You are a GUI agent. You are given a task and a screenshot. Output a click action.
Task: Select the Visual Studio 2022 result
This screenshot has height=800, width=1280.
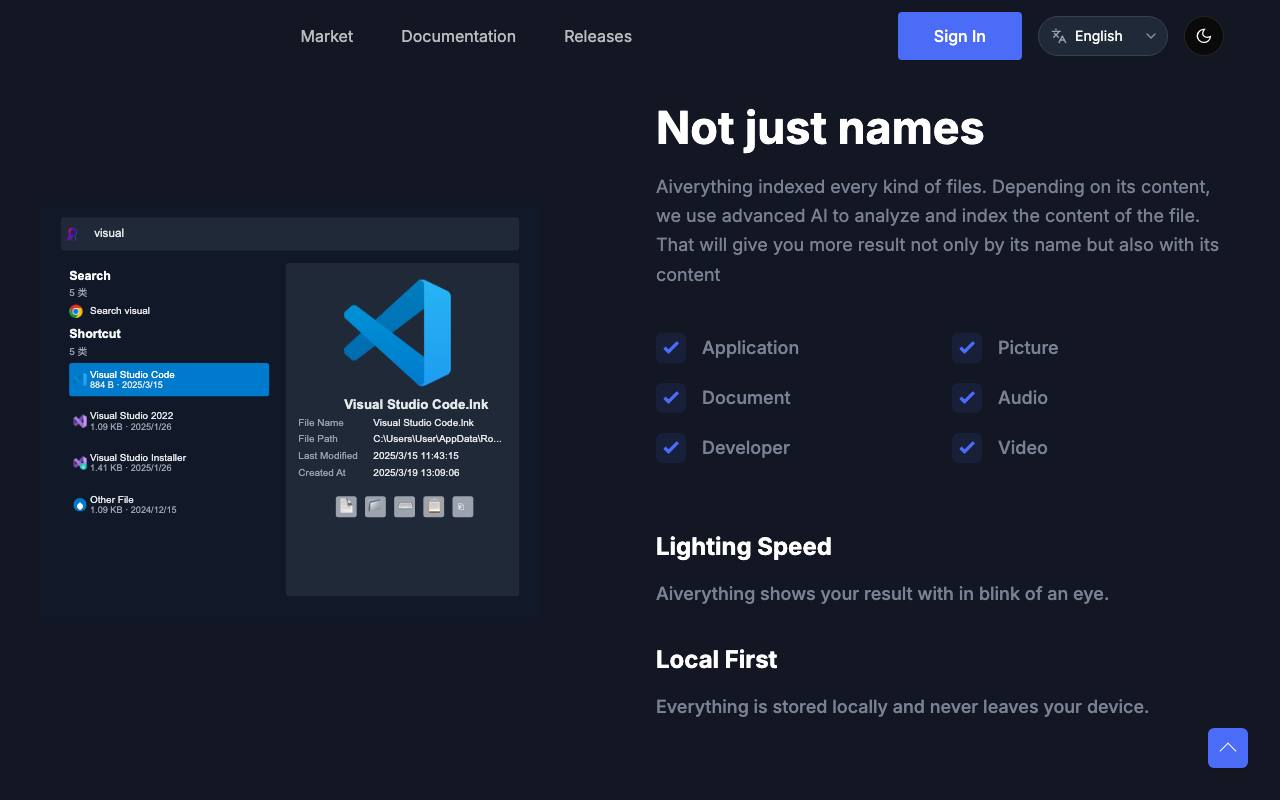[169, 421]
